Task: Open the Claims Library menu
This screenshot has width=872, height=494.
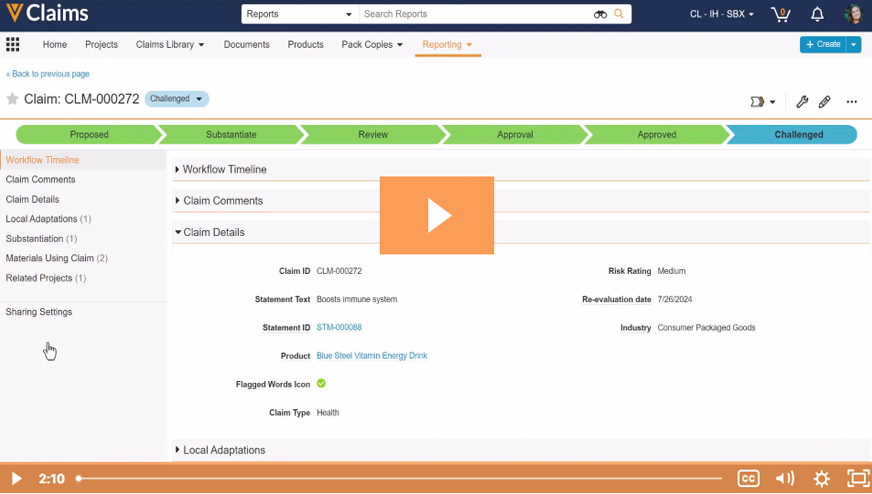Action: [x=169, y=44]
